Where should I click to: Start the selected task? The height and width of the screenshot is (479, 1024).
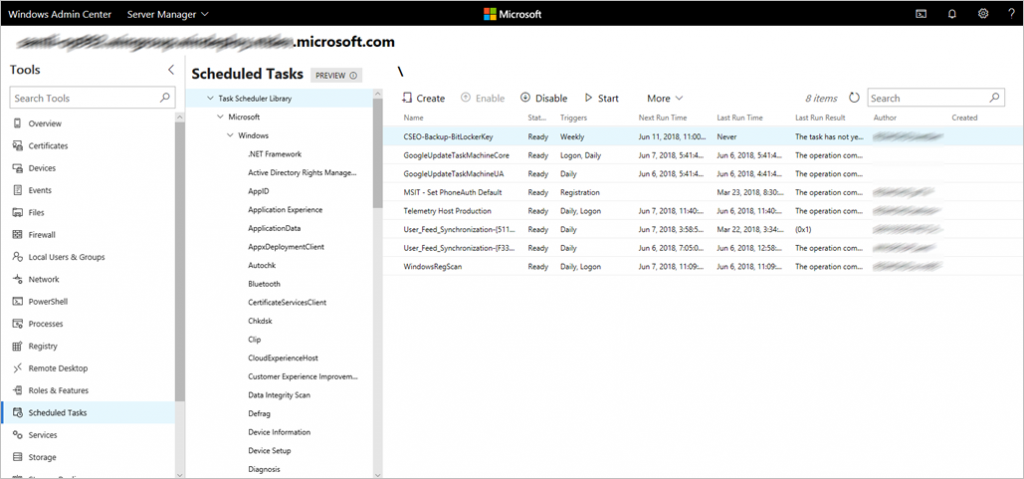tap(601, 98)
